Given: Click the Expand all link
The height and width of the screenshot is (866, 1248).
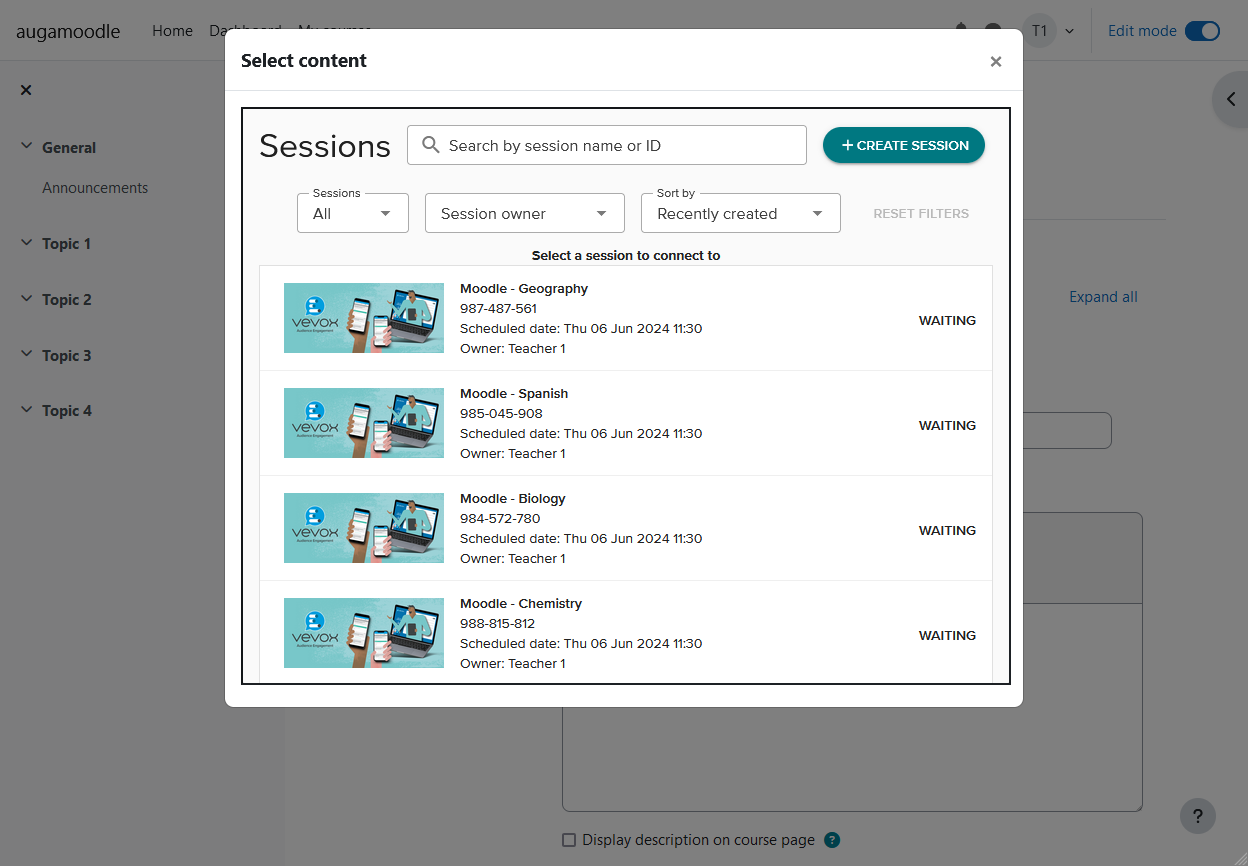Looking at the screenshot, I should click(x=1103, y=297).
